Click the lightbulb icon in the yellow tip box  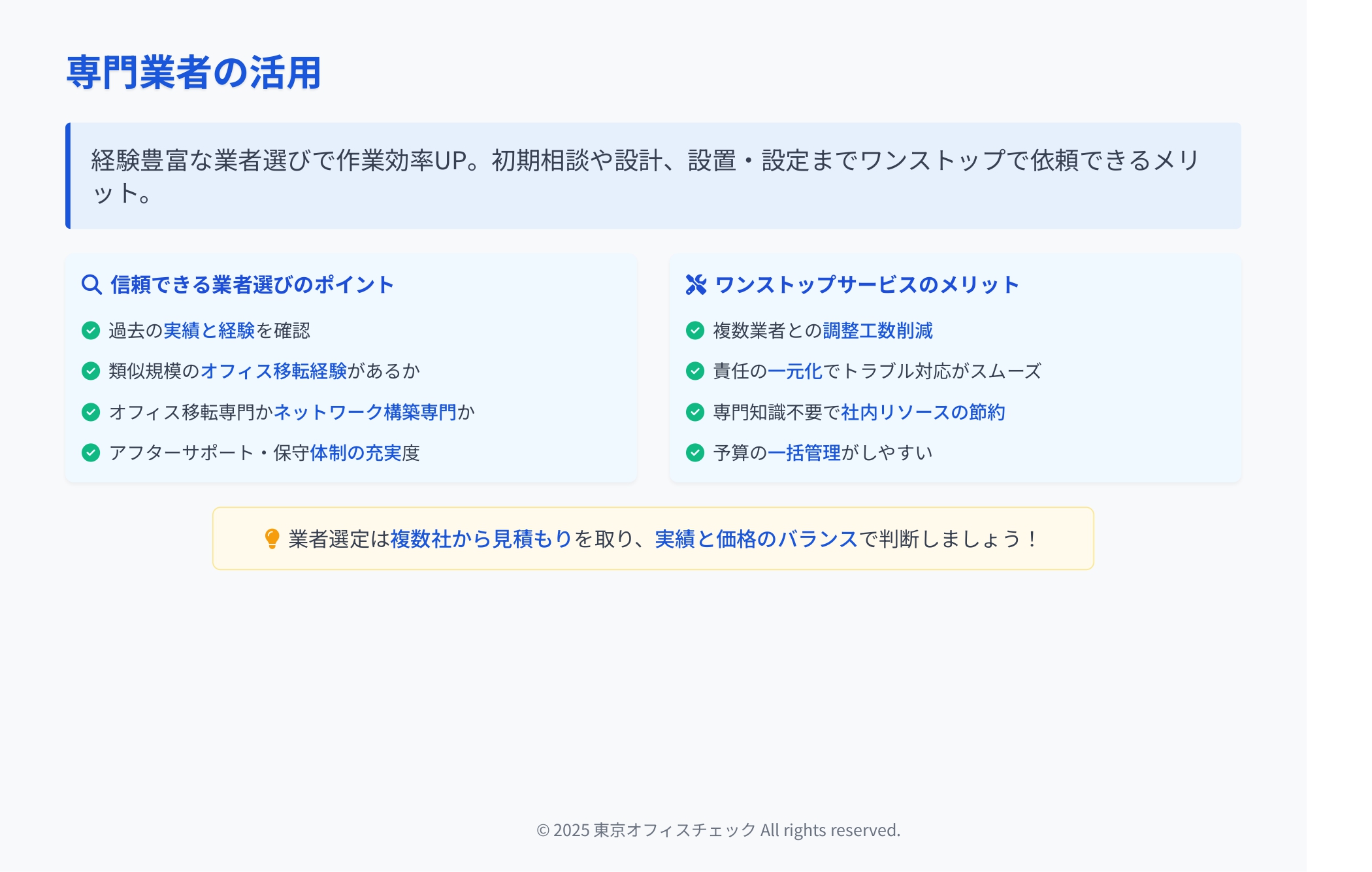click(x=272, y=539)
